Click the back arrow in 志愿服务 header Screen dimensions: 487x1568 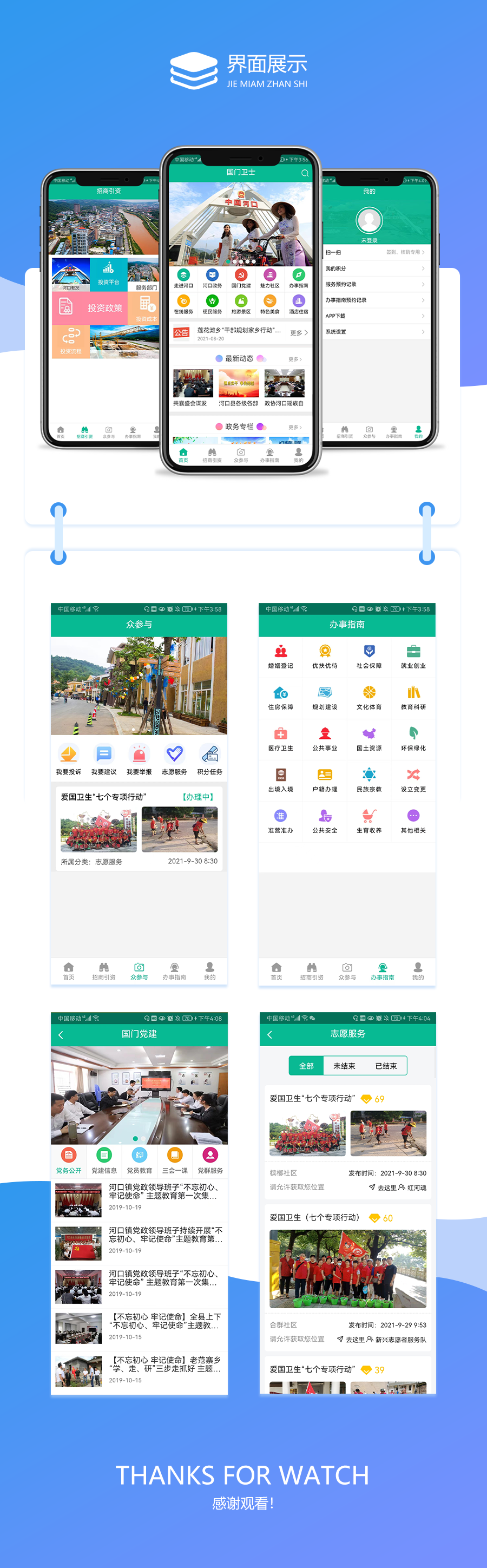(269, 1034)
